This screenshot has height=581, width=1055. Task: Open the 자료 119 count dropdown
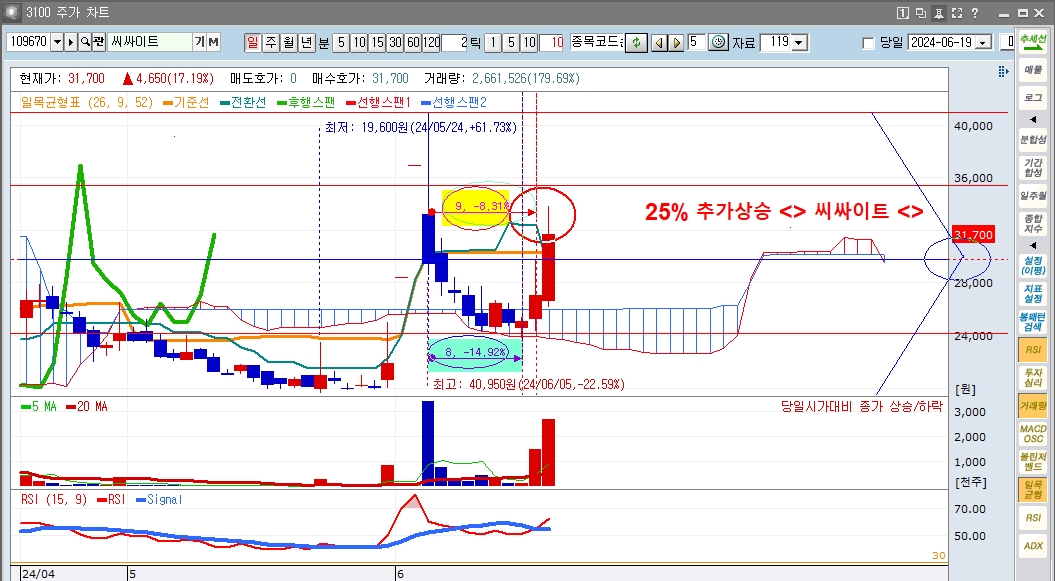[799, 42]
